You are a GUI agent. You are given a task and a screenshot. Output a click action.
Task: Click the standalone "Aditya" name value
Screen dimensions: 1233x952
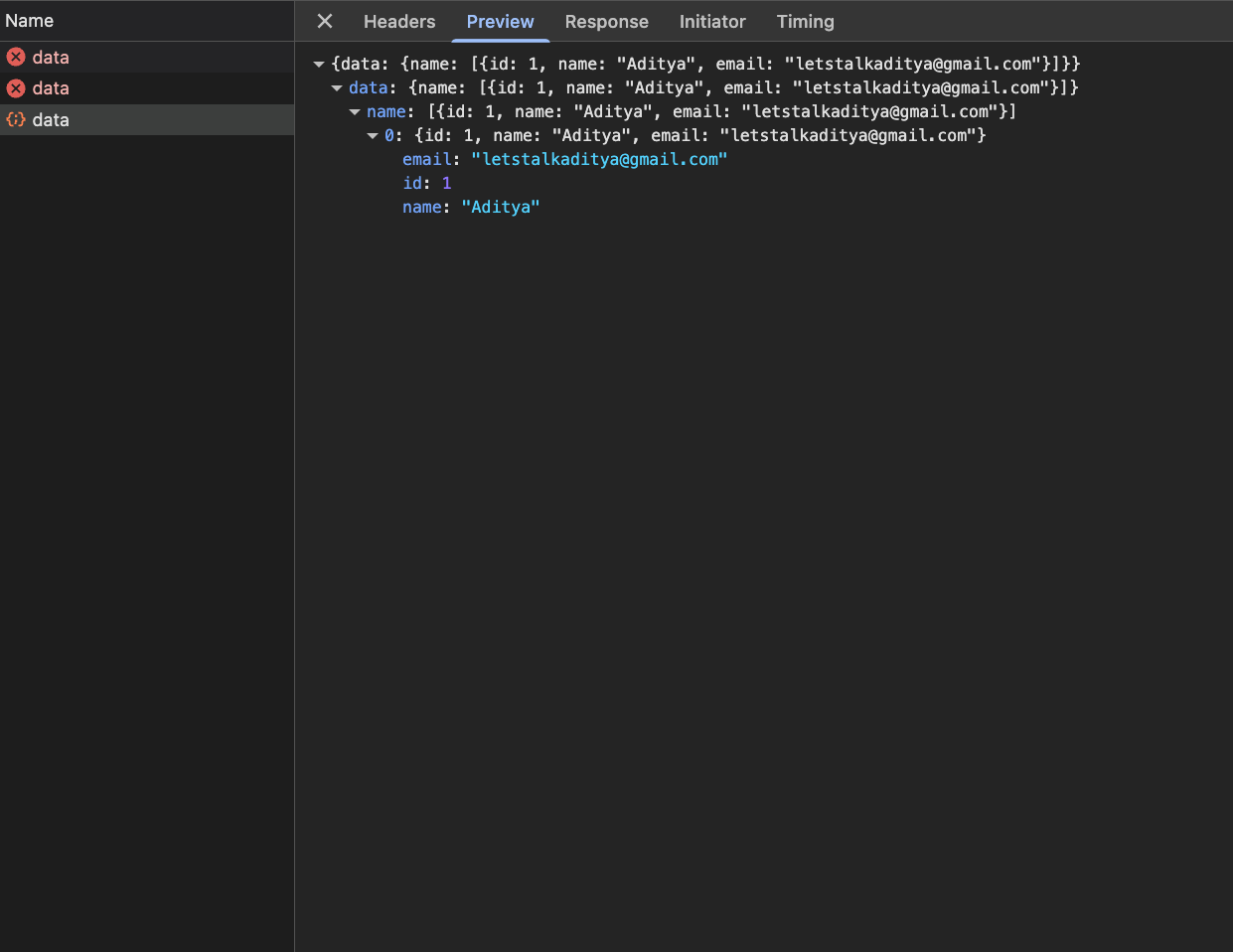coord(501,207)
